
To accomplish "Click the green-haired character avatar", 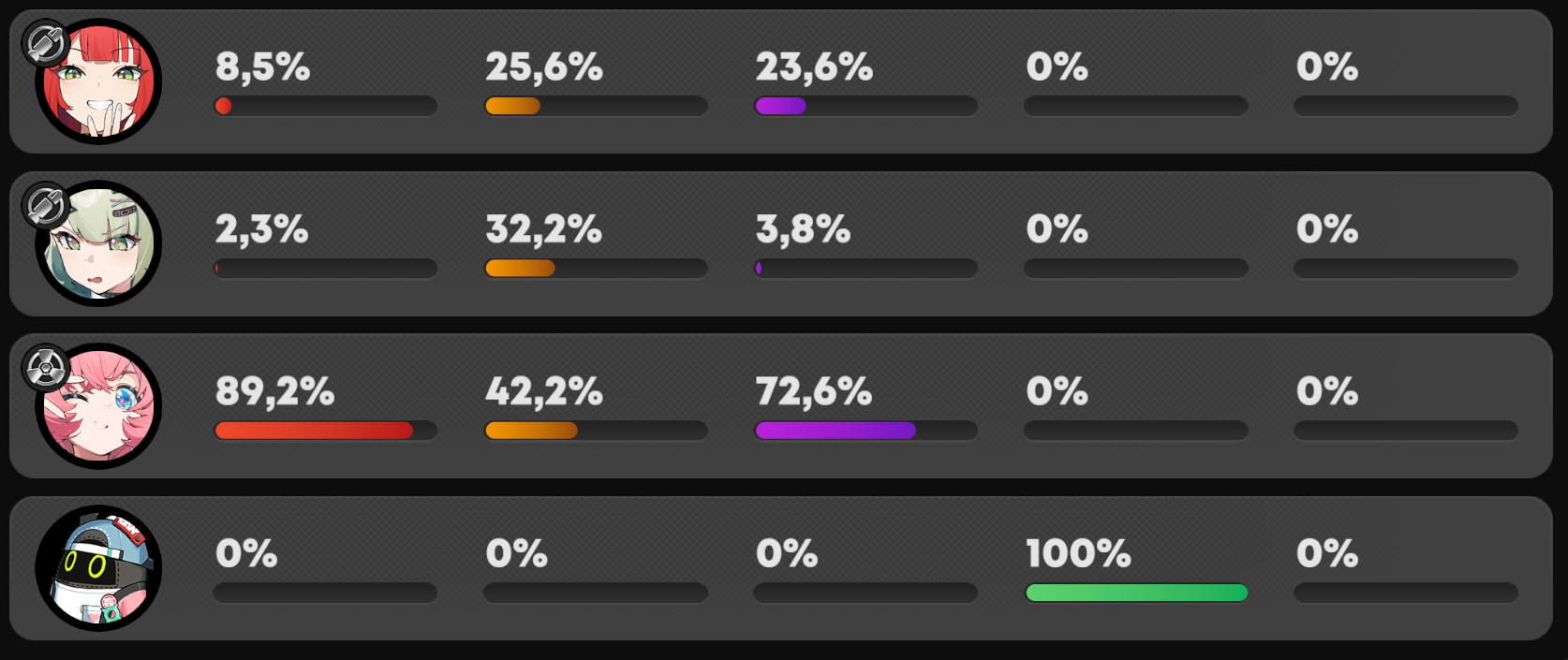I will tap(98, 243).
